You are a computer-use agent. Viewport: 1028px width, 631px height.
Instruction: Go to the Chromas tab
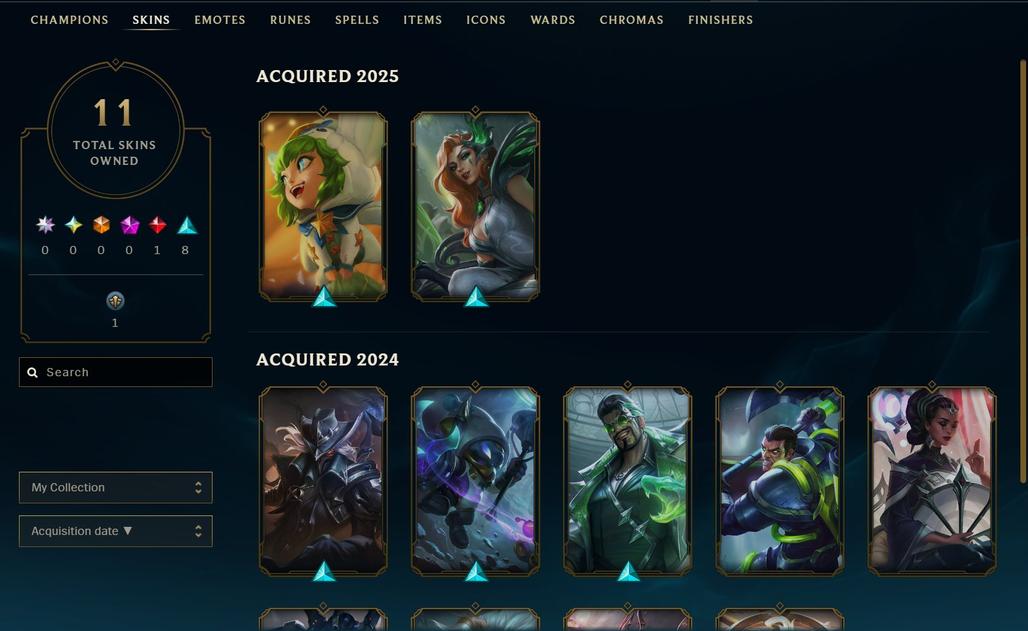(x=631, y=20)
